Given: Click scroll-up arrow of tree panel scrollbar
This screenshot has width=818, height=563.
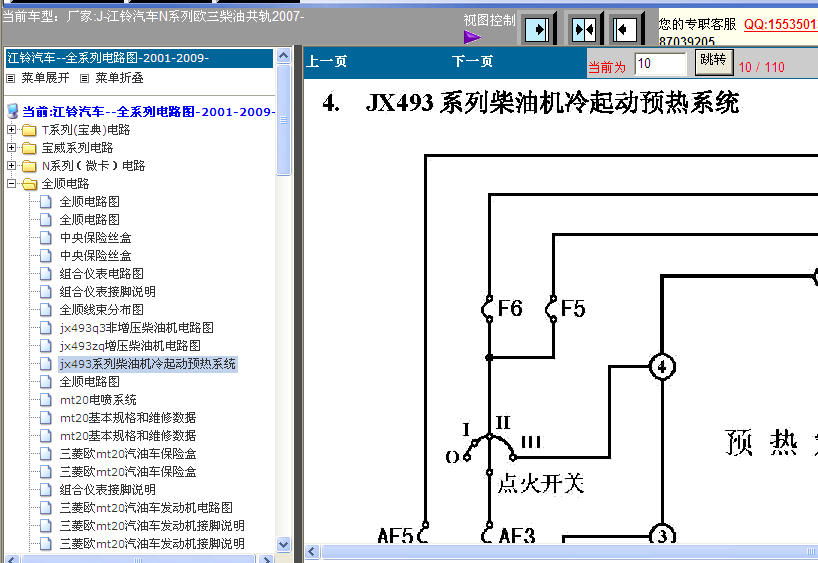Looking at the screenshot, I should tap(283, 56).
